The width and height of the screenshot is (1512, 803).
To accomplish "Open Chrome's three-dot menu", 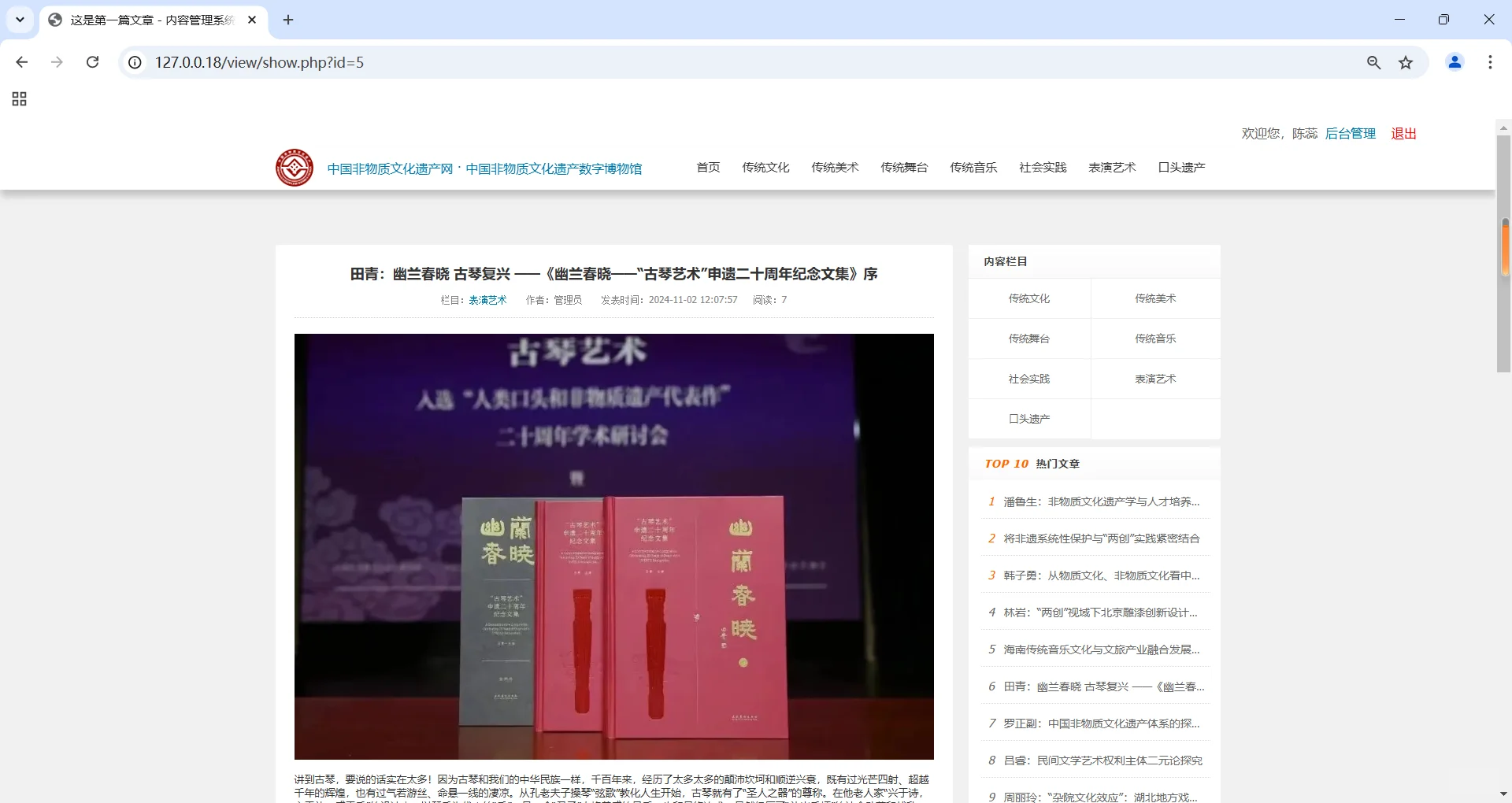I will click(1489, 62).
